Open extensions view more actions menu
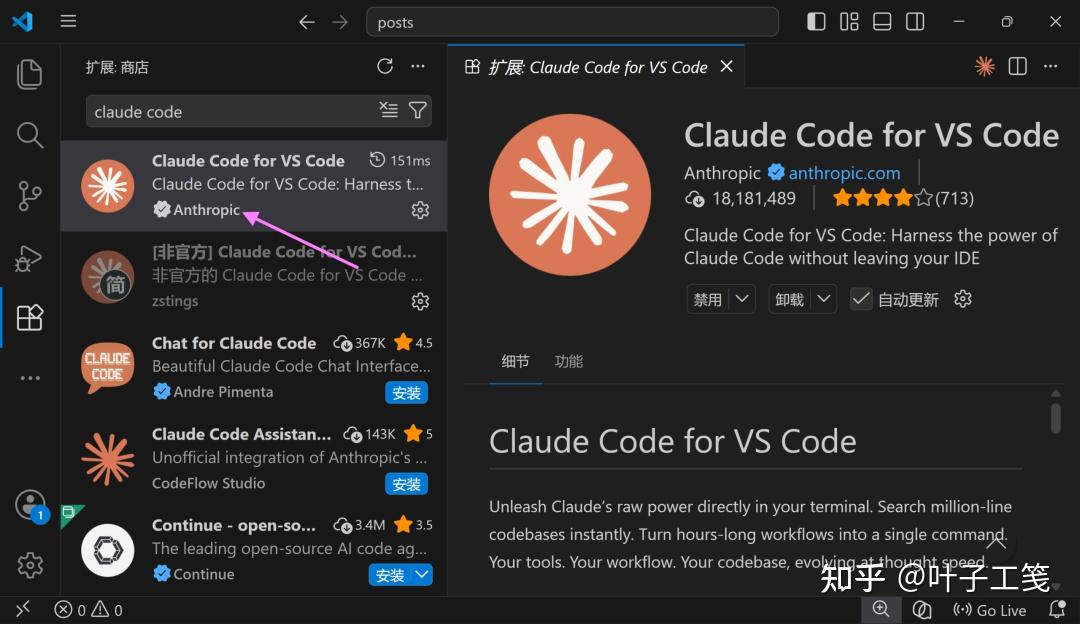Viewport: 1080px width, 624px height. 418,66
